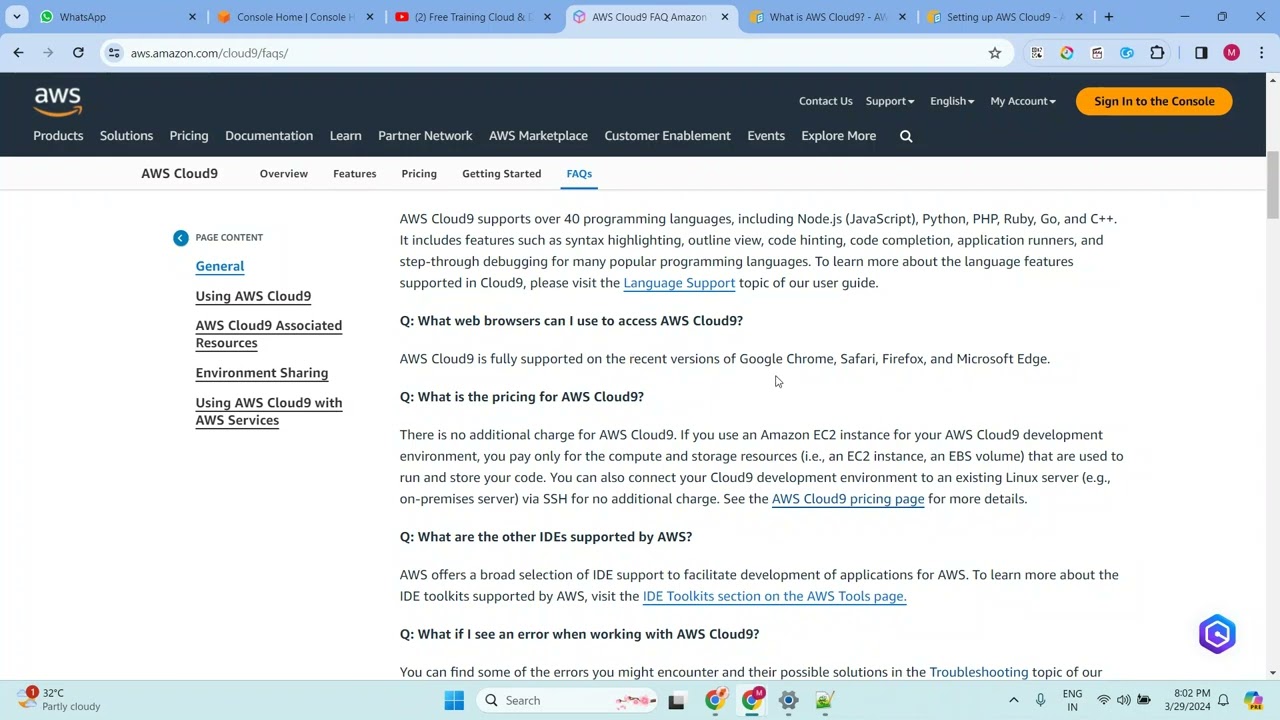
Task: Expand the tab search dropdown
Action: [x=17, y=17]
